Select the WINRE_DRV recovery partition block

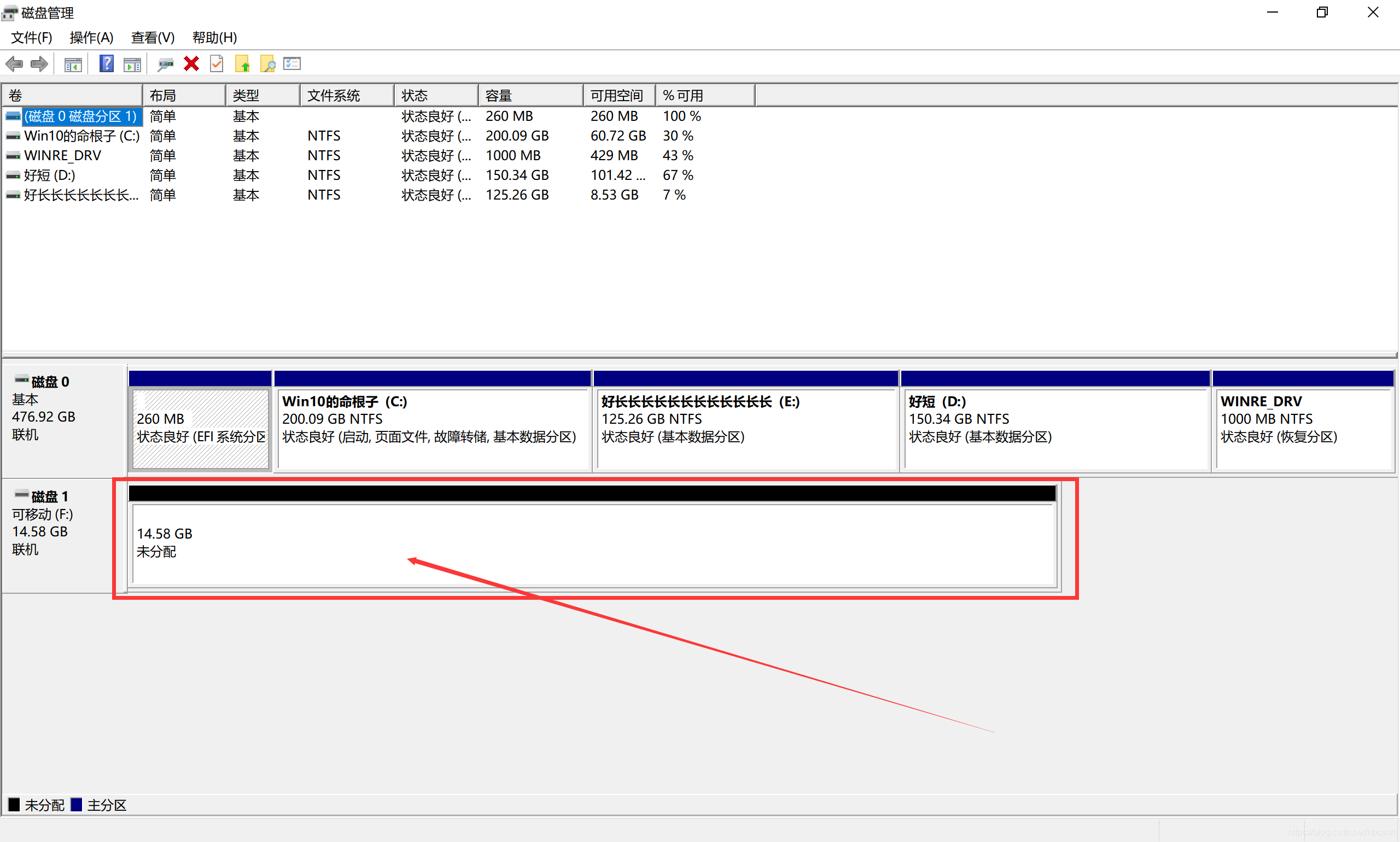(1304, 421)
